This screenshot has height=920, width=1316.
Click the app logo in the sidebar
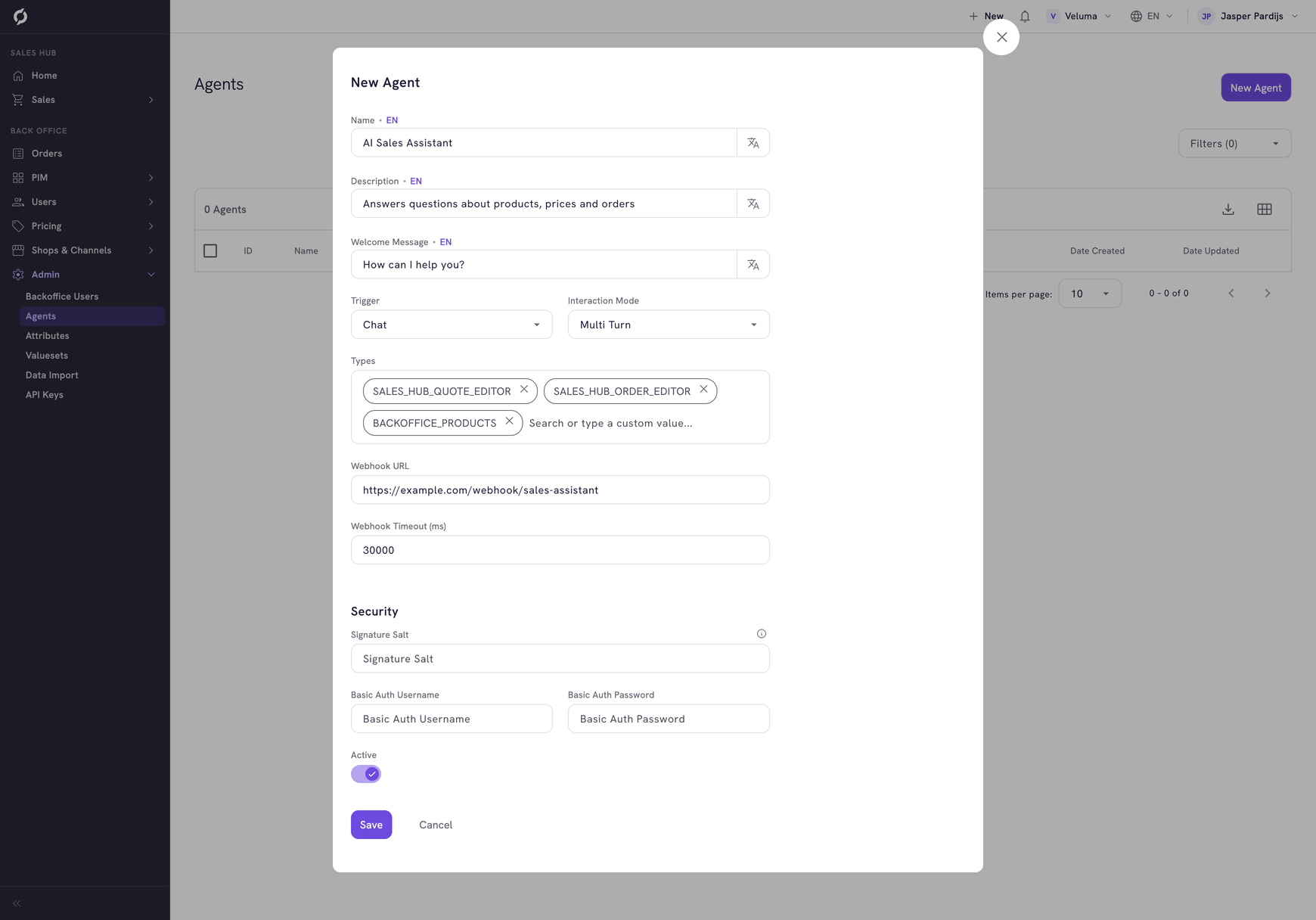[x=20, y=17]
